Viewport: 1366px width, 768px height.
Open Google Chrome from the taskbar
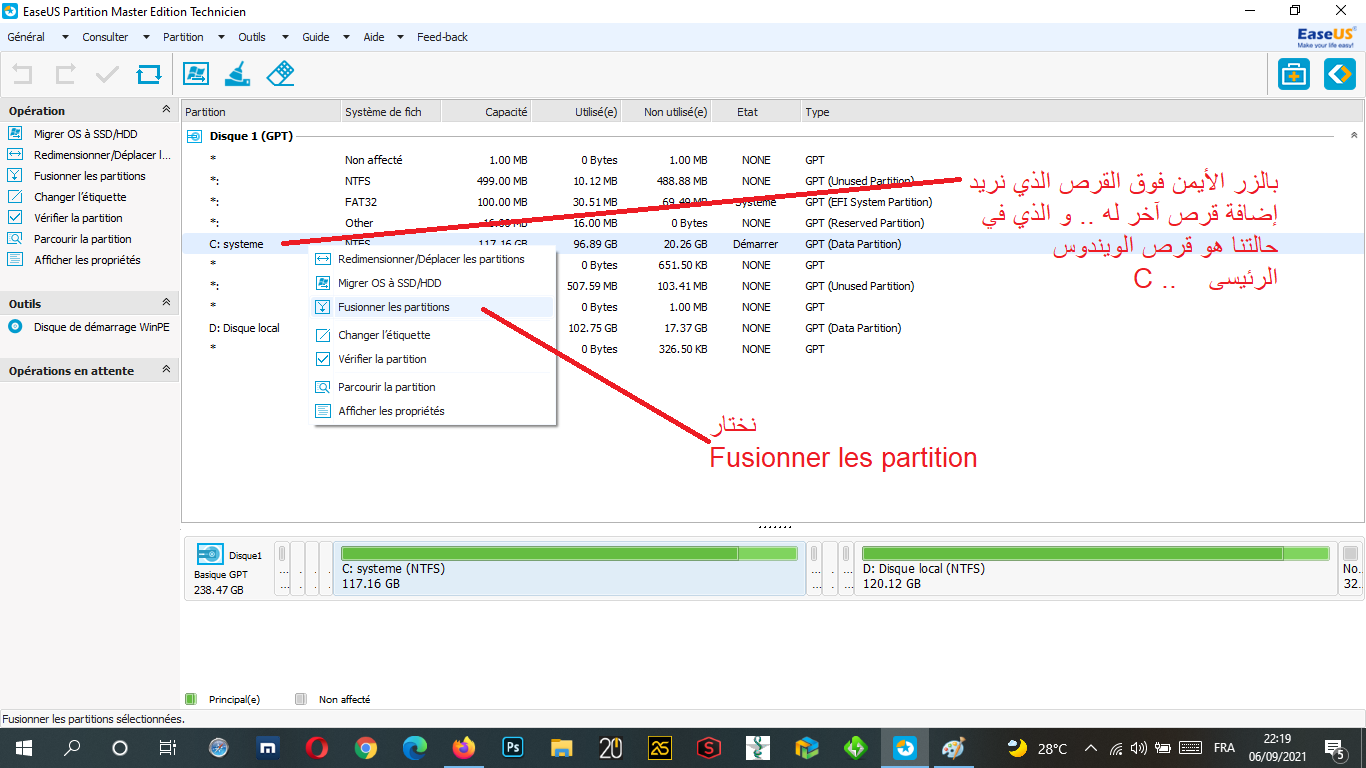click(366, 748)
